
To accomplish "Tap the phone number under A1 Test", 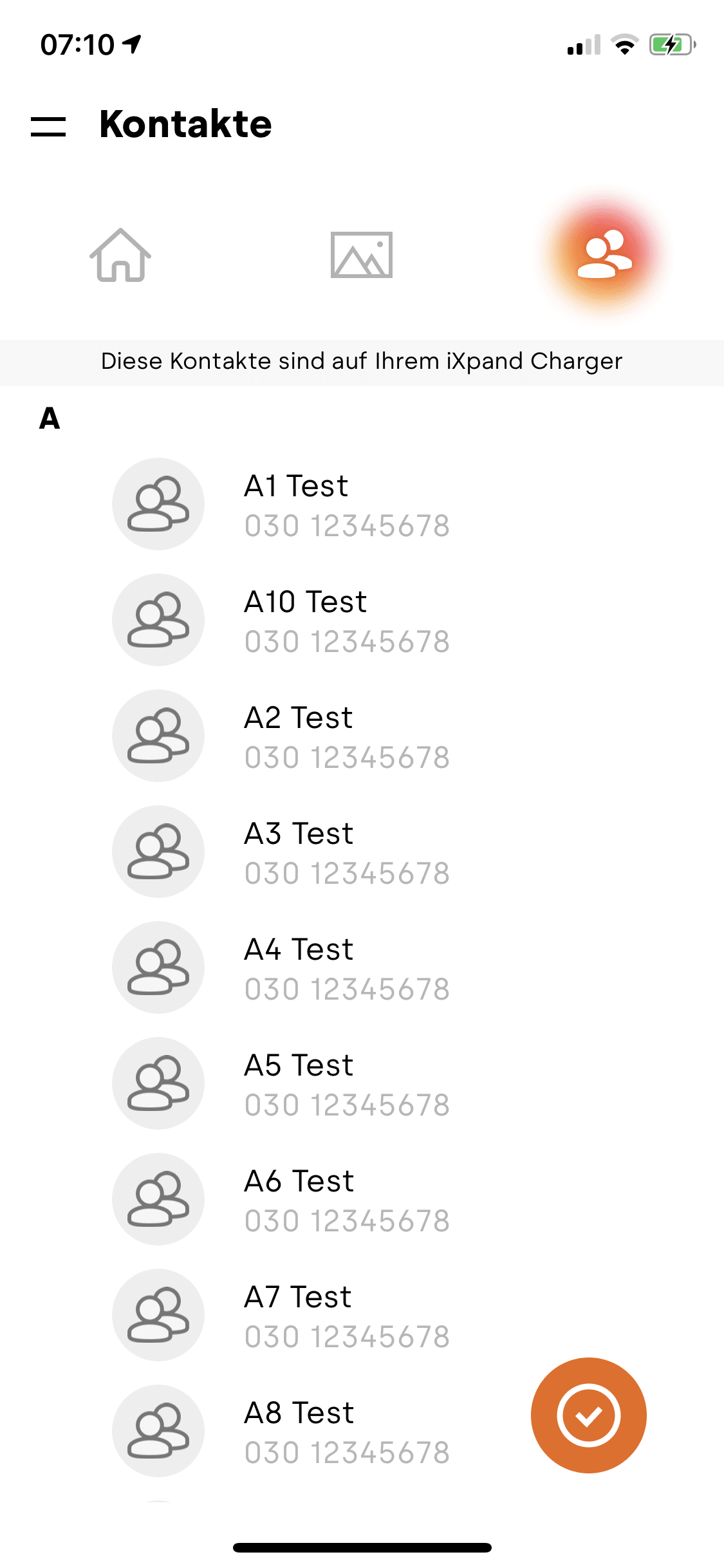I will pos(347,526).
